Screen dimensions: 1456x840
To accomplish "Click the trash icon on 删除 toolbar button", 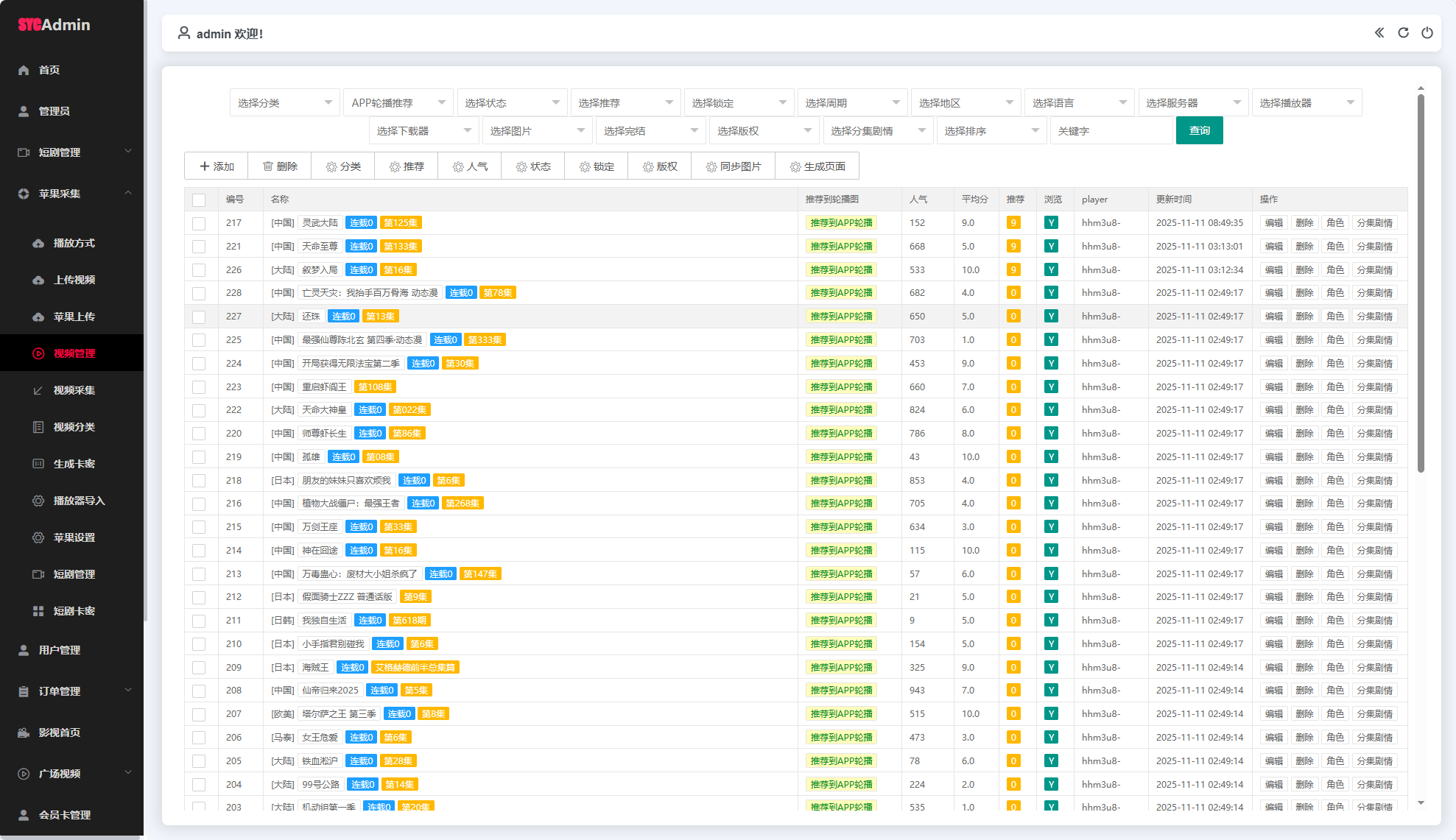I will (x=268, y=166).
